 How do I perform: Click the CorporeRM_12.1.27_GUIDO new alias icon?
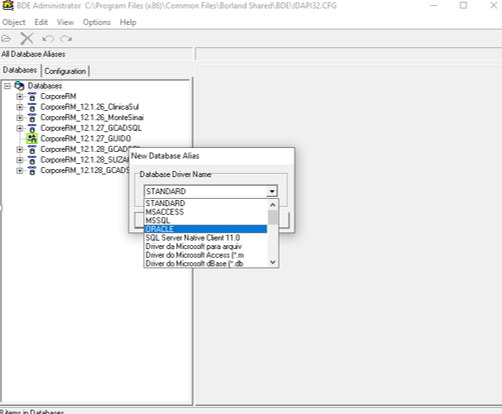pos(32,139)
